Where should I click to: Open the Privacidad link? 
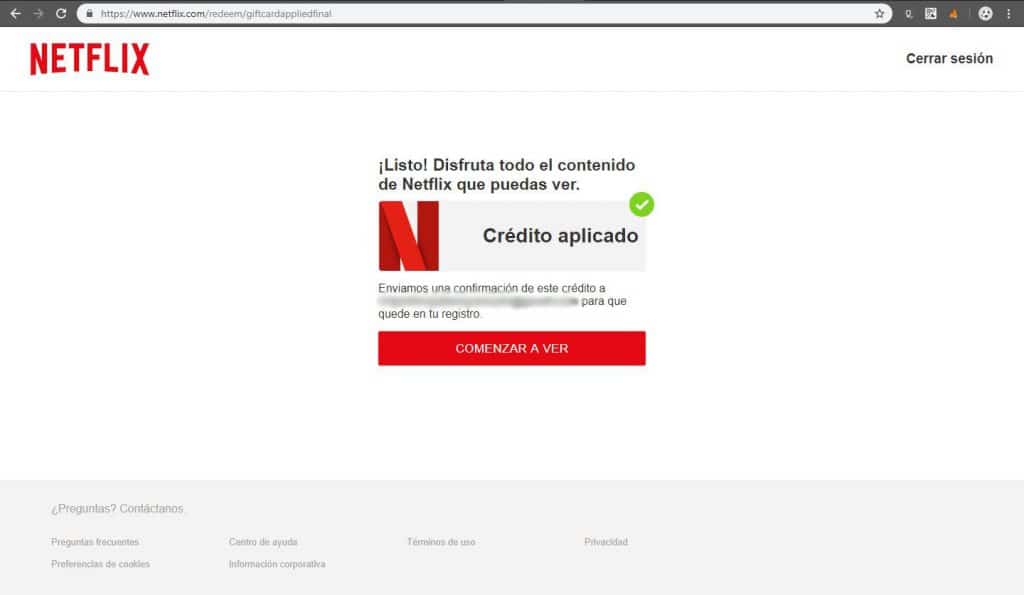coord(605,541)
